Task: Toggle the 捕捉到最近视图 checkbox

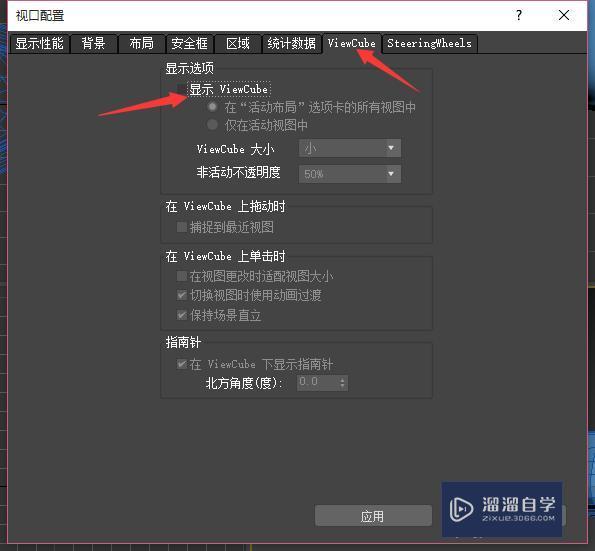Action: point(182,227)
